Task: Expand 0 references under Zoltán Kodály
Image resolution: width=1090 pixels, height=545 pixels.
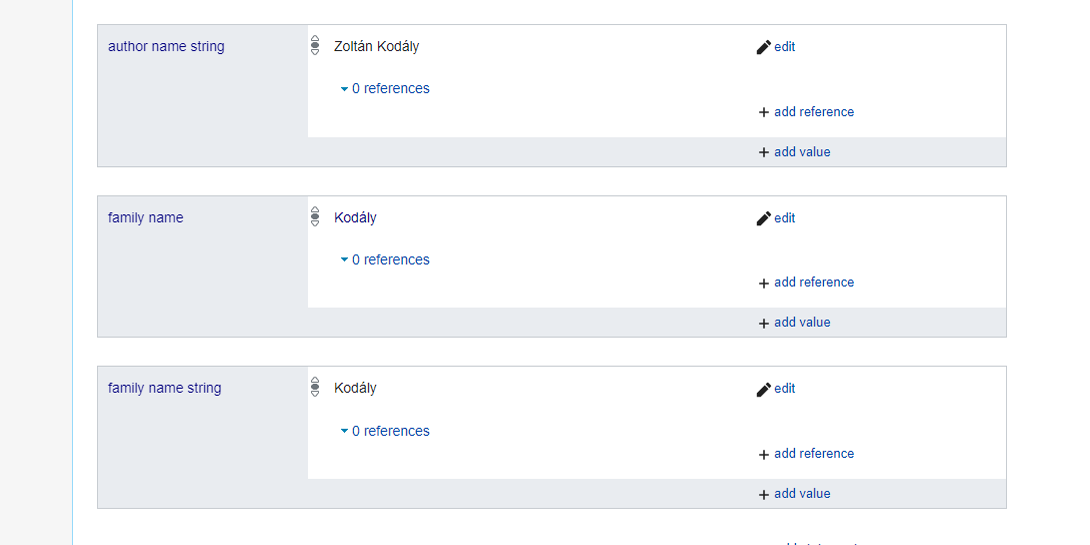Action: point(390,89)
